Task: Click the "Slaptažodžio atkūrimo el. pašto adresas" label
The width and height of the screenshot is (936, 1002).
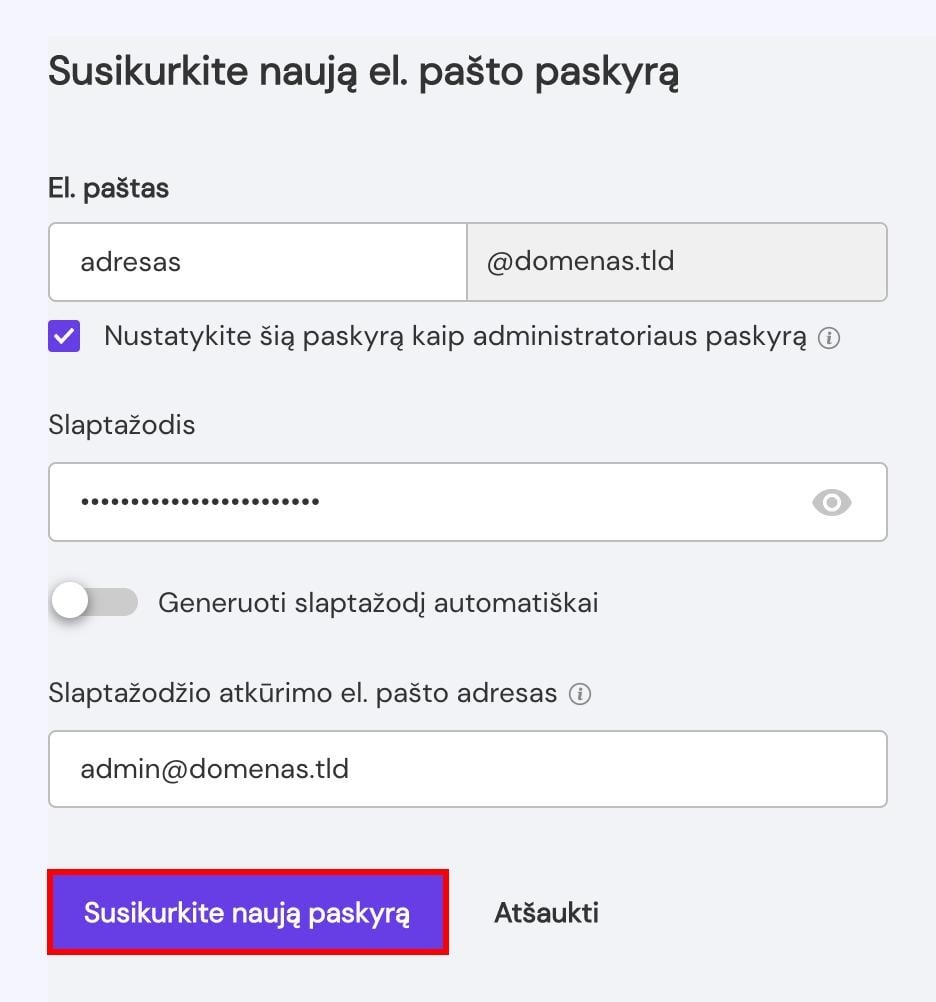Action: (302, 693)
